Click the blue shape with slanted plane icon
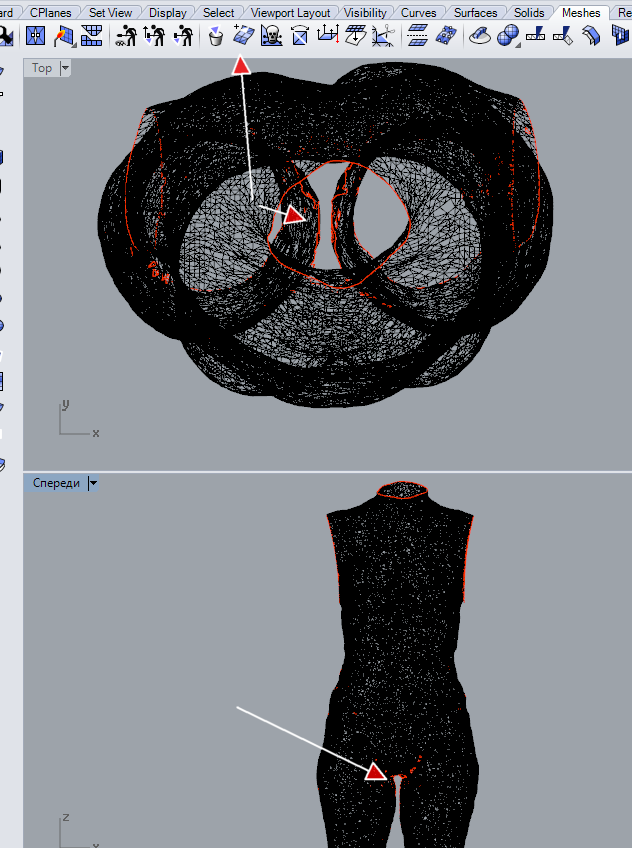Screen dimensions: 632x848 563,36
